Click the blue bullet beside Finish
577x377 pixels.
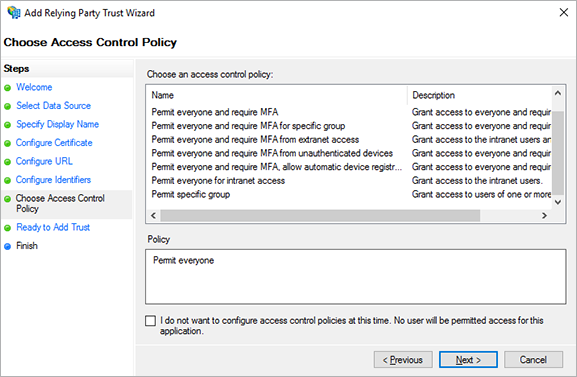coord(7,246)
